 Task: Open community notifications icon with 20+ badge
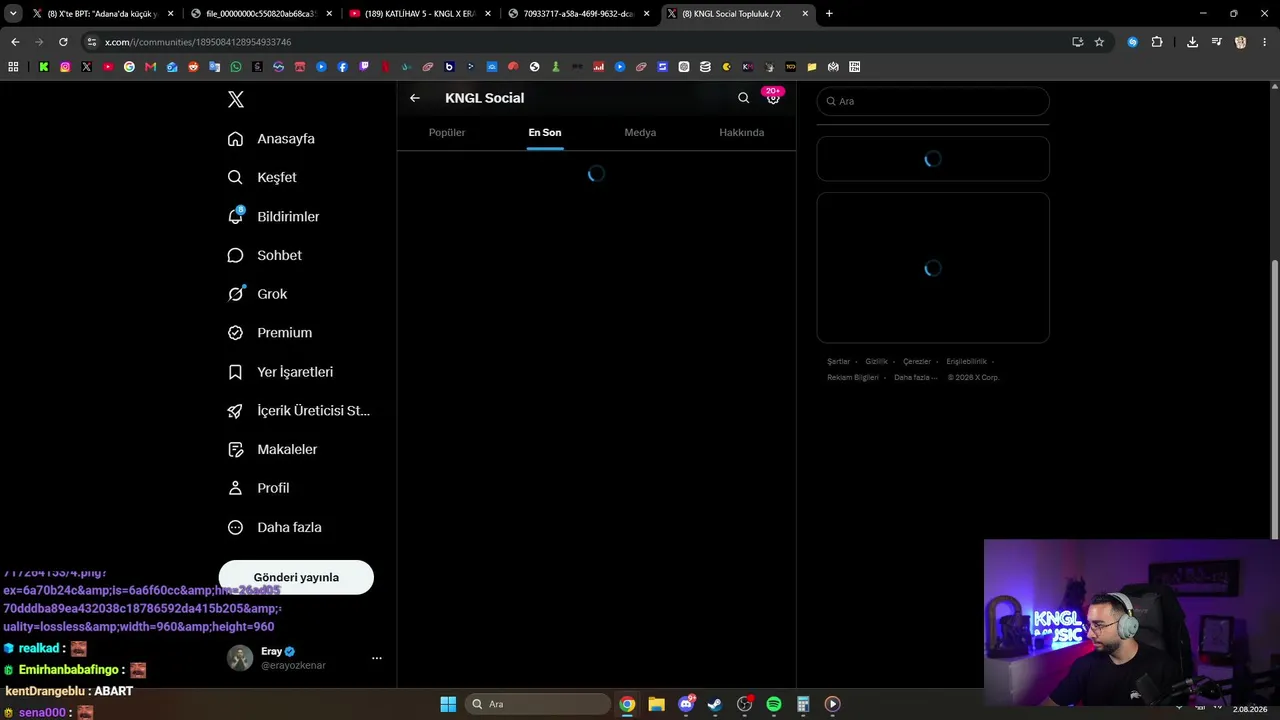point(773,97)
